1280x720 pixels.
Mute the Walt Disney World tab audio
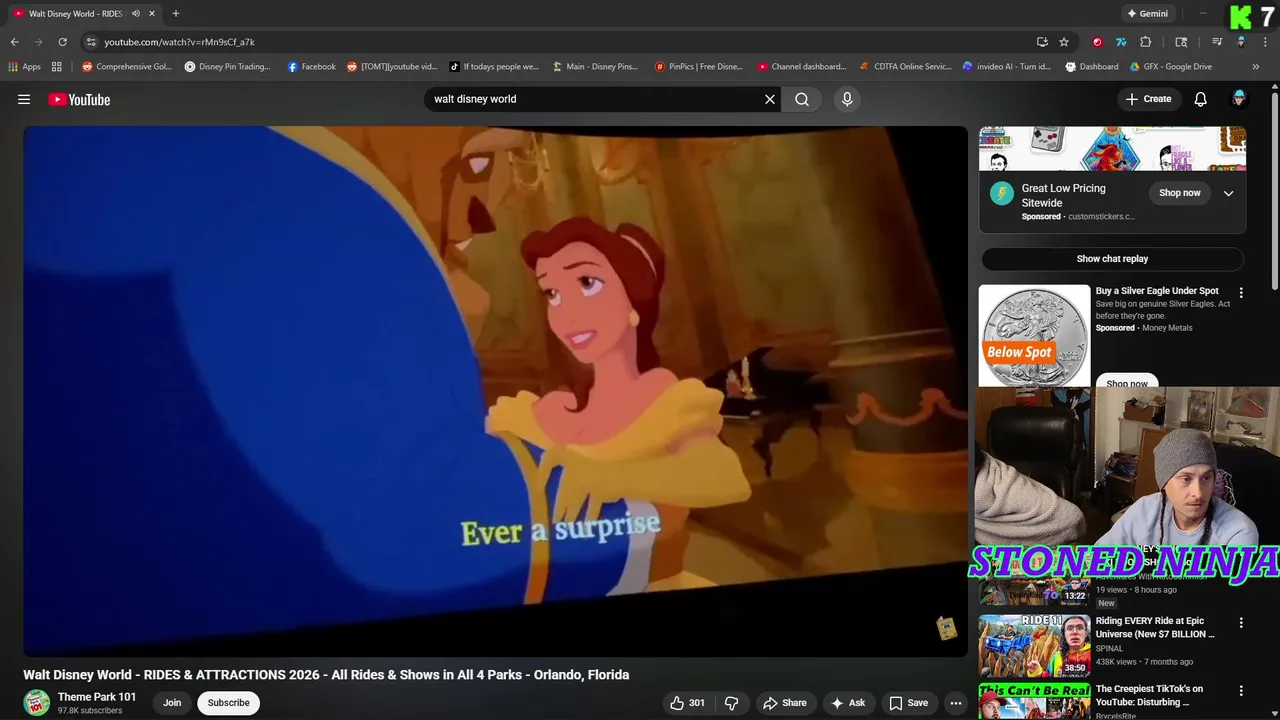click(x=136, y=14)
